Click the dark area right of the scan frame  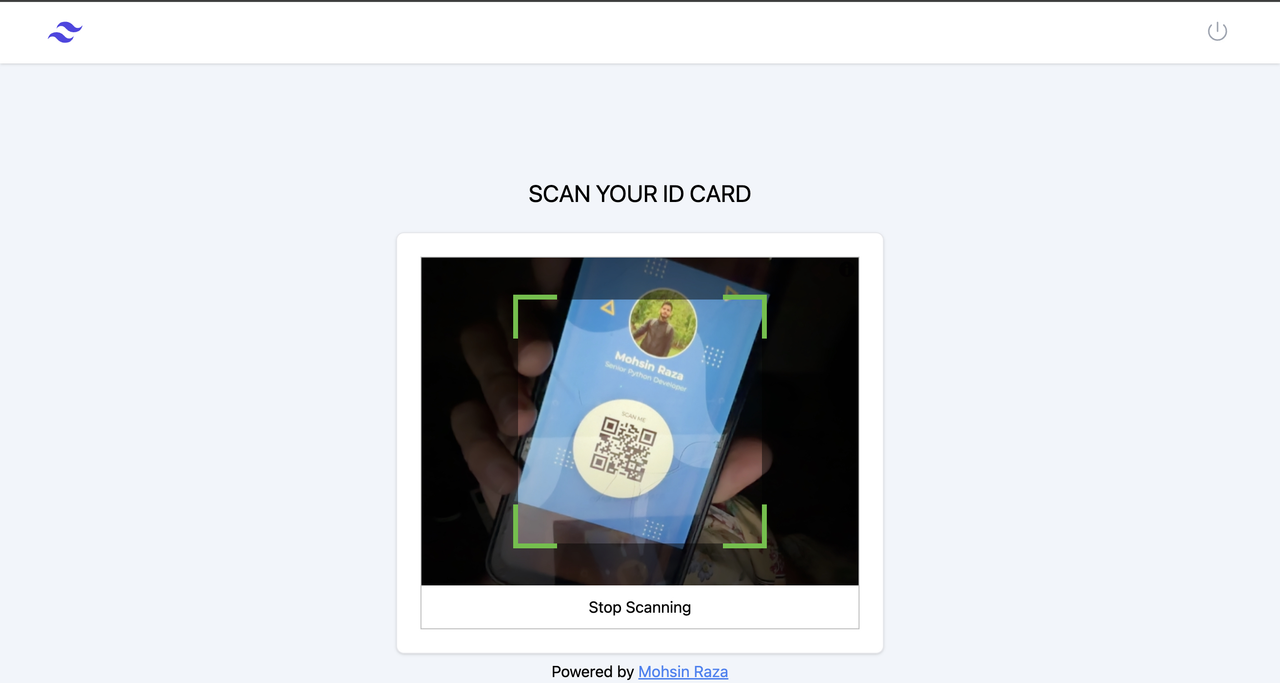coord(813,421)
